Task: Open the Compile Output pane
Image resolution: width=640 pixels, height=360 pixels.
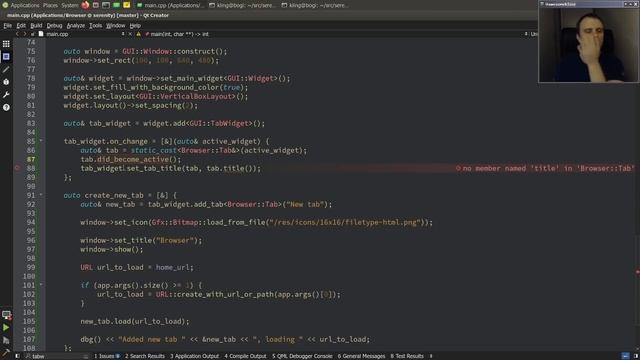Action: (x=245, y=356)
